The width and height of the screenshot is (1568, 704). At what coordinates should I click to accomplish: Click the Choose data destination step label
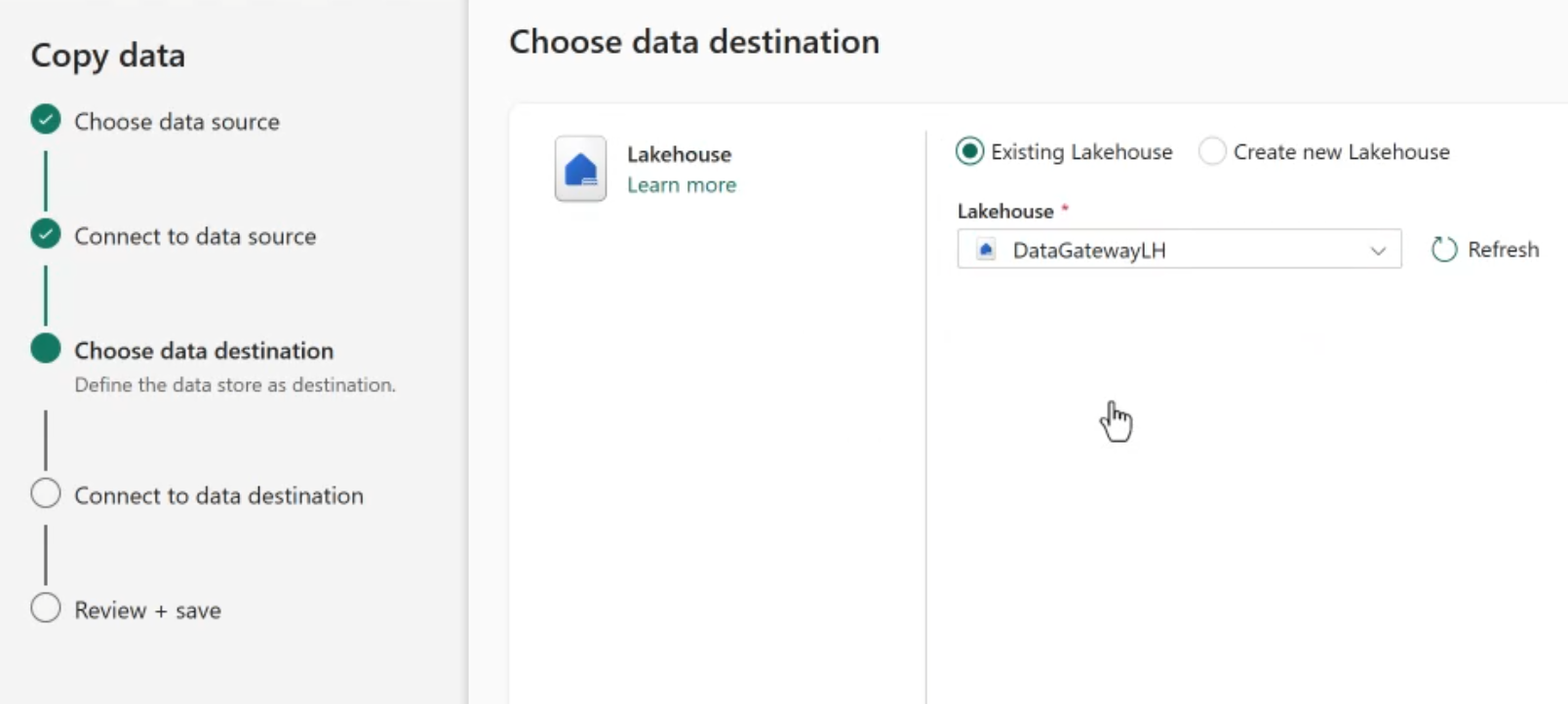pyautogui.click(x=204, y=350)
